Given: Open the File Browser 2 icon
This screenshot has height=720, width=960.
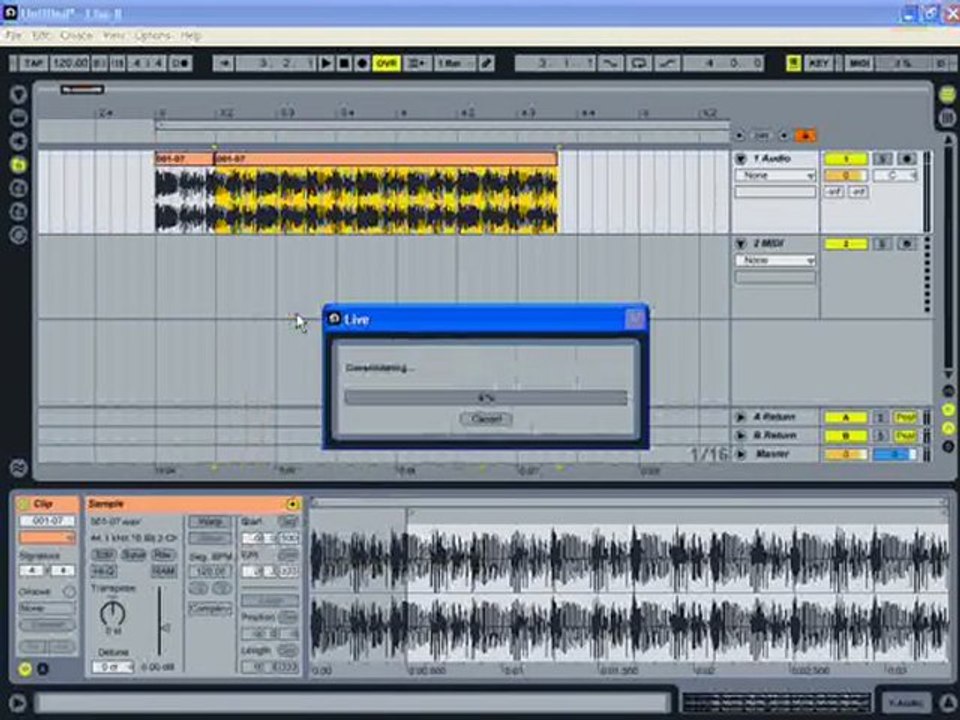Looking at the screenshot, I should point(18,188).
